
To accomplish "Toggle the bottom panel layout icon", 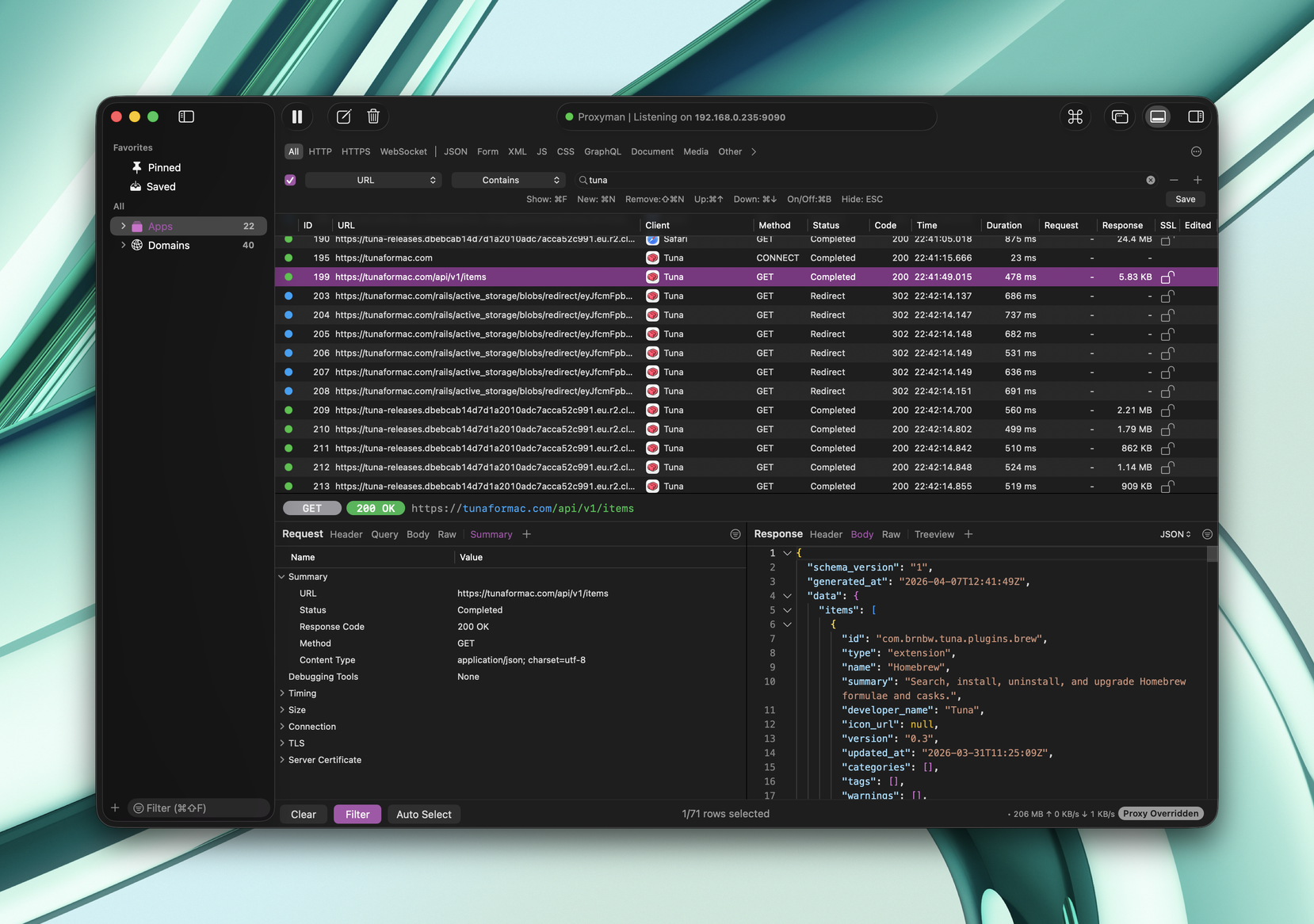I will [x=1158, y=117].
